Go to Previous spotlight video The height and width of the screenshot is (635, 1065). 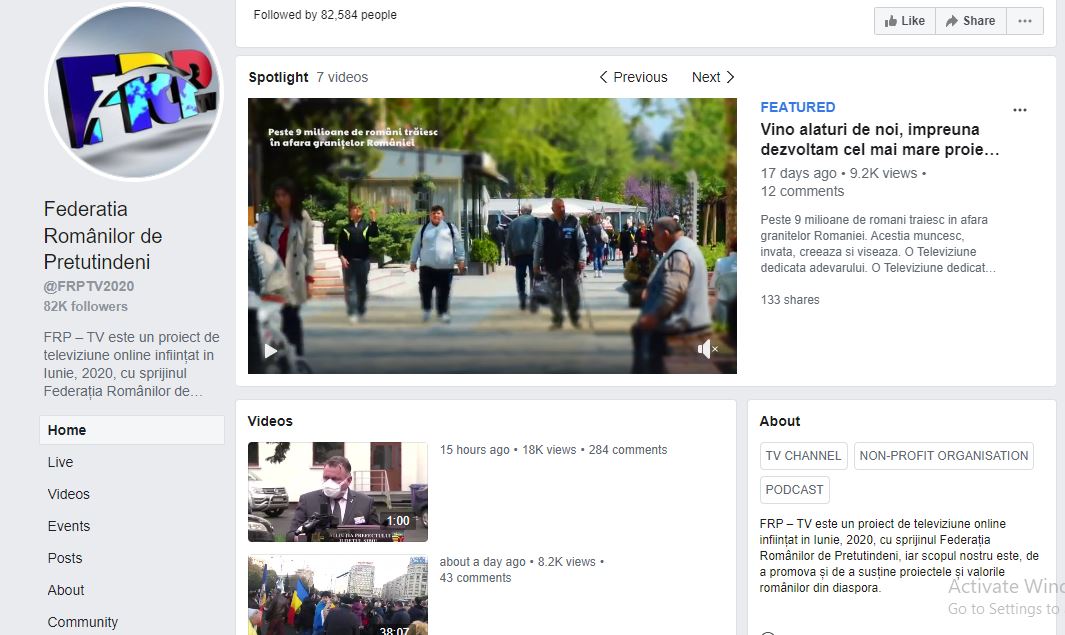tap(634, 77)
